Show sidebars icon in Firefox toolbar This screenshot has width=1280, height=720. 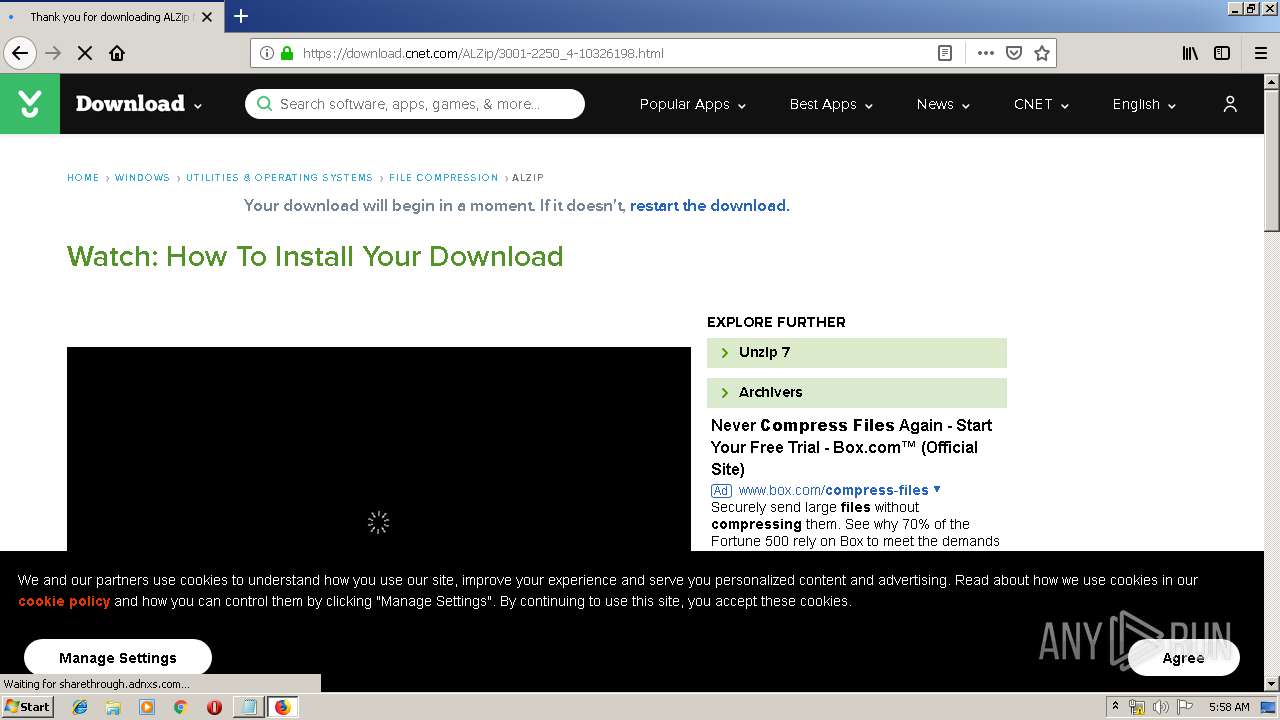pos(1222,53)
